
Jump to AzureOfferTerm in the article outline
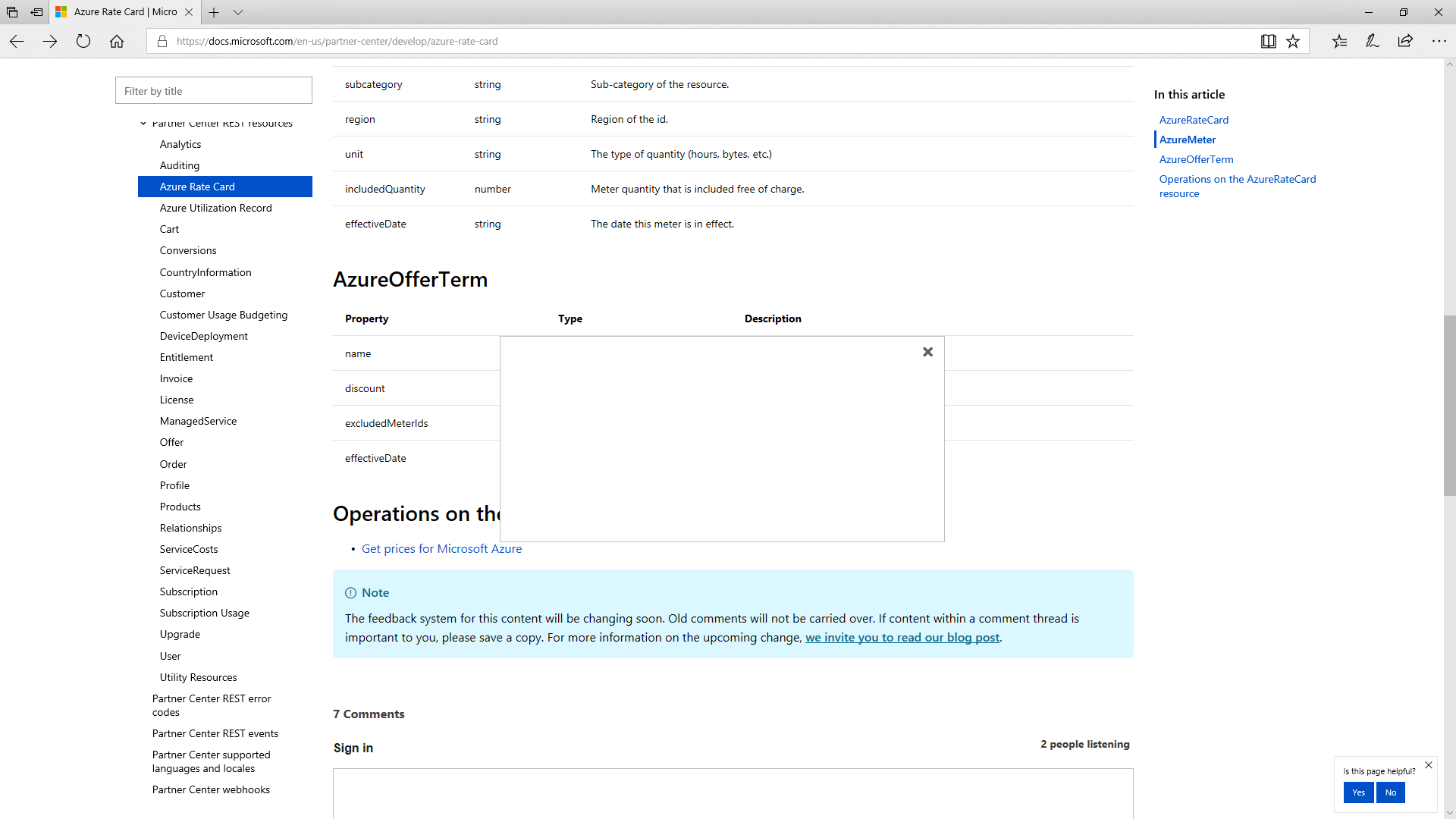tap(1196, 159)
